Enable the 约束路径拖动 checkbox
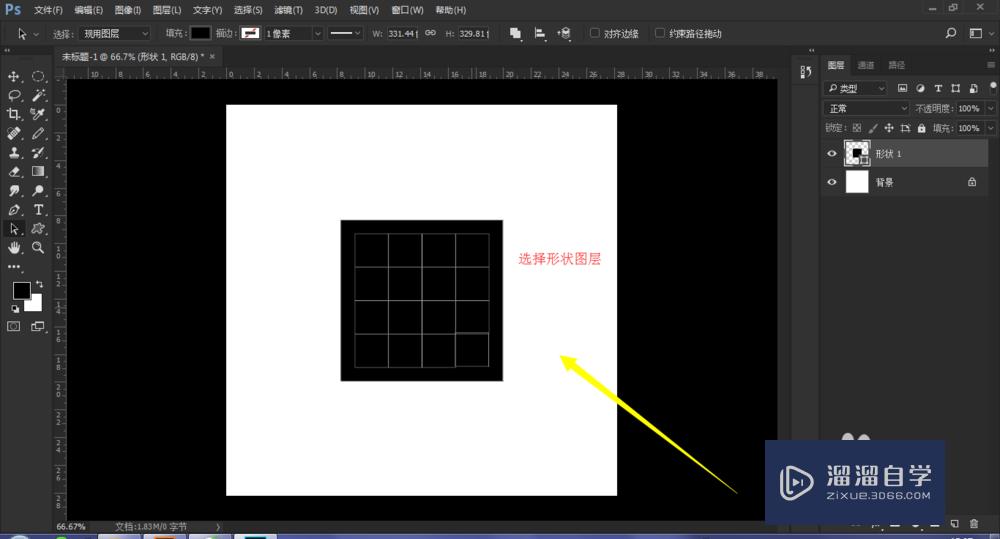Viewport: 1000px width, 539px height. pos(660,33)
